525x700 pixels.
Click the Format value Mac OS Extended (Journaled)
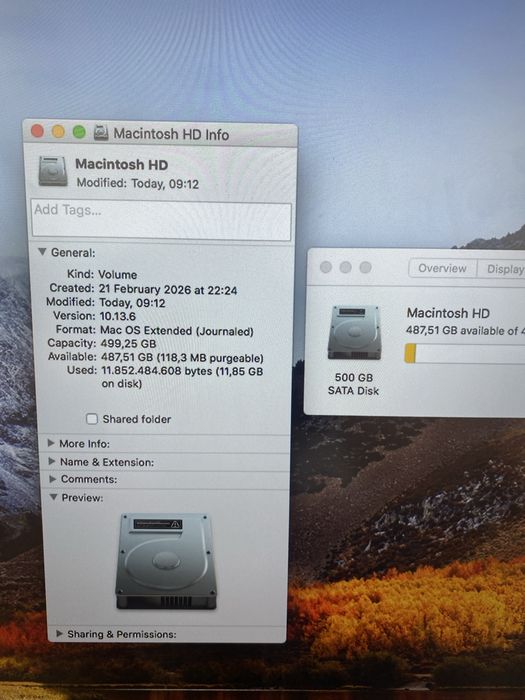click(177, 331)
